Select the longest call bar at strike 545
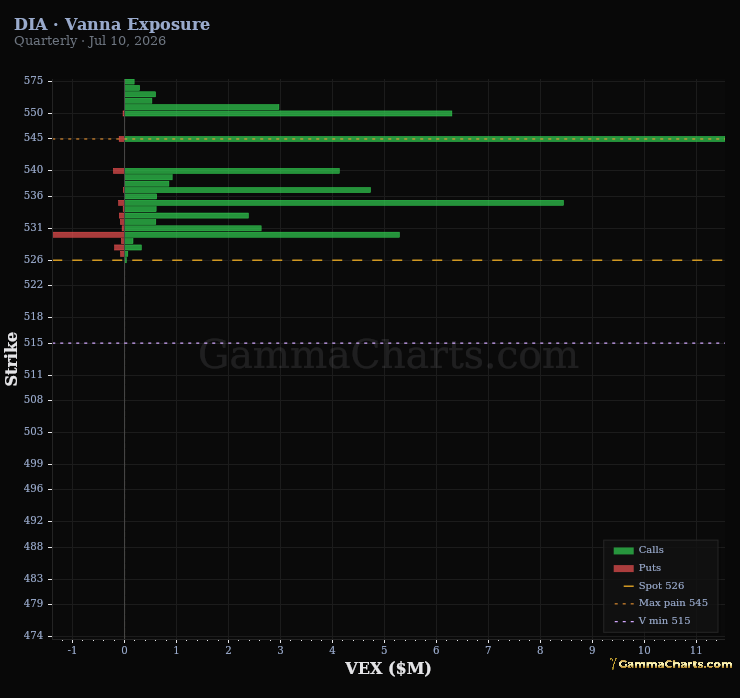Viewport: 740px width, 698px height. coord(424,139)
